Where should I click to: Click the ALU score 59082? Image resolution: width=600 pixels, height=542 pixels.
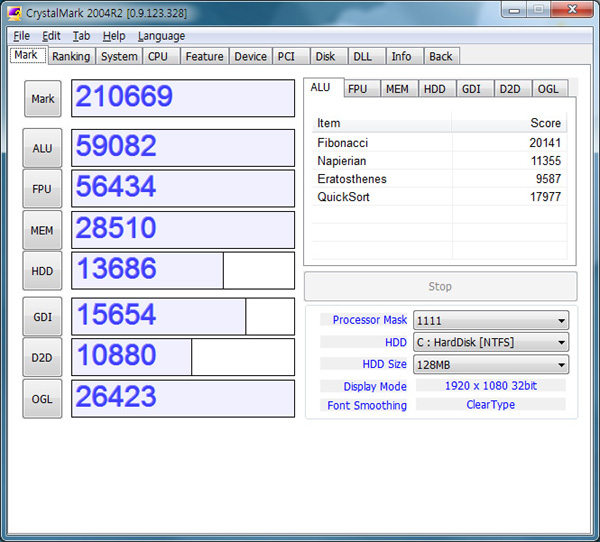pos(183,148)
